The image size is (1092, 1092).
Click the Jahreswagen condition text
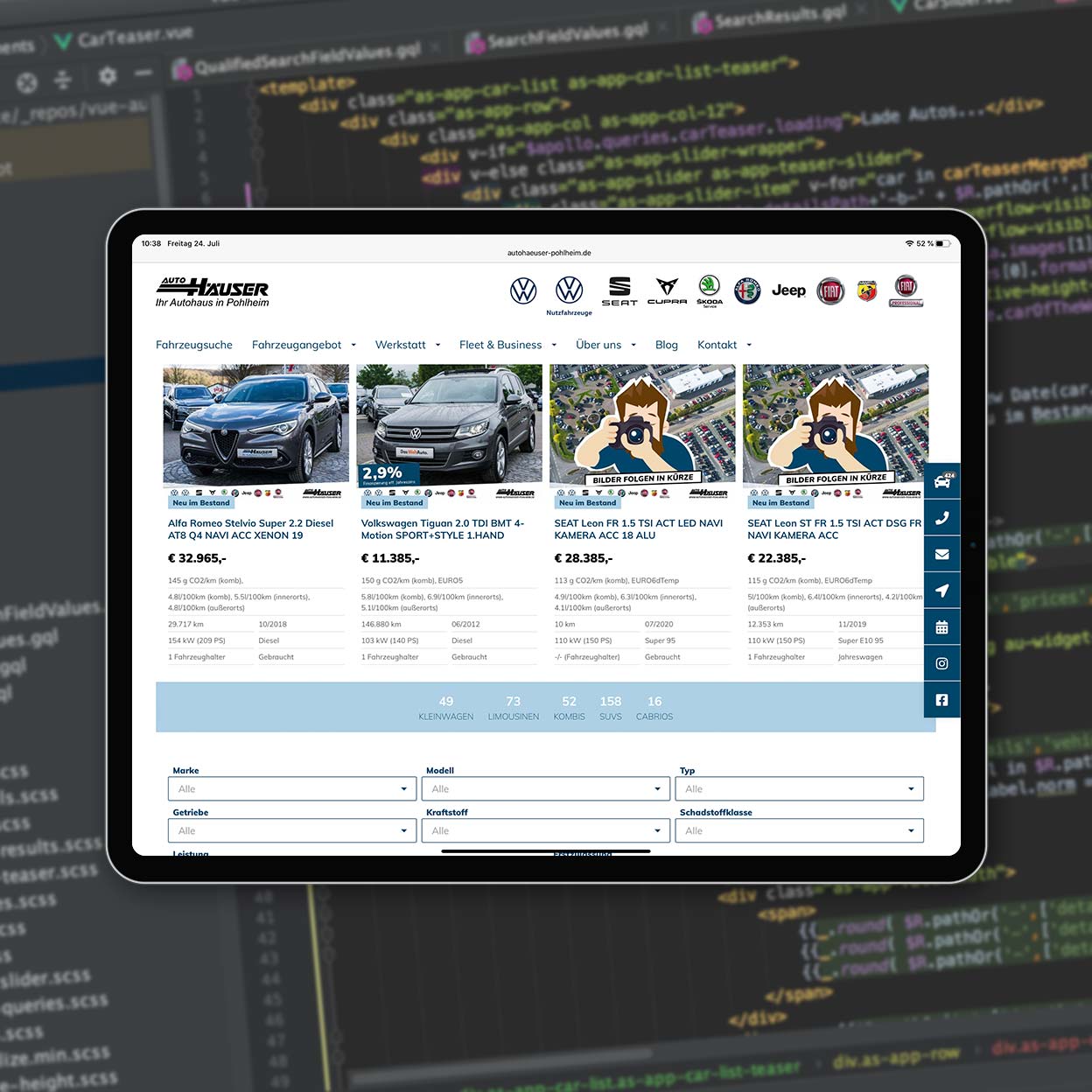point(860,657)
